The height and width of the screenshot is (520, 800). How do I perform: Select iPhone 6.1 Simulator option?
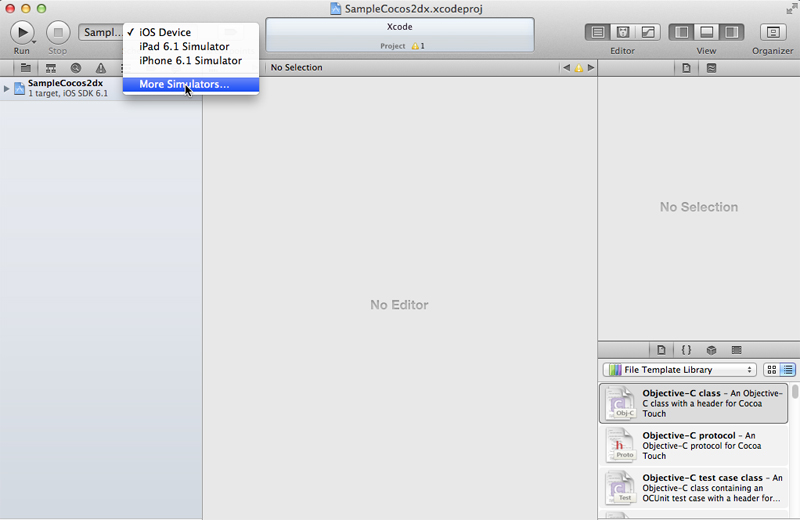point(191,61)
